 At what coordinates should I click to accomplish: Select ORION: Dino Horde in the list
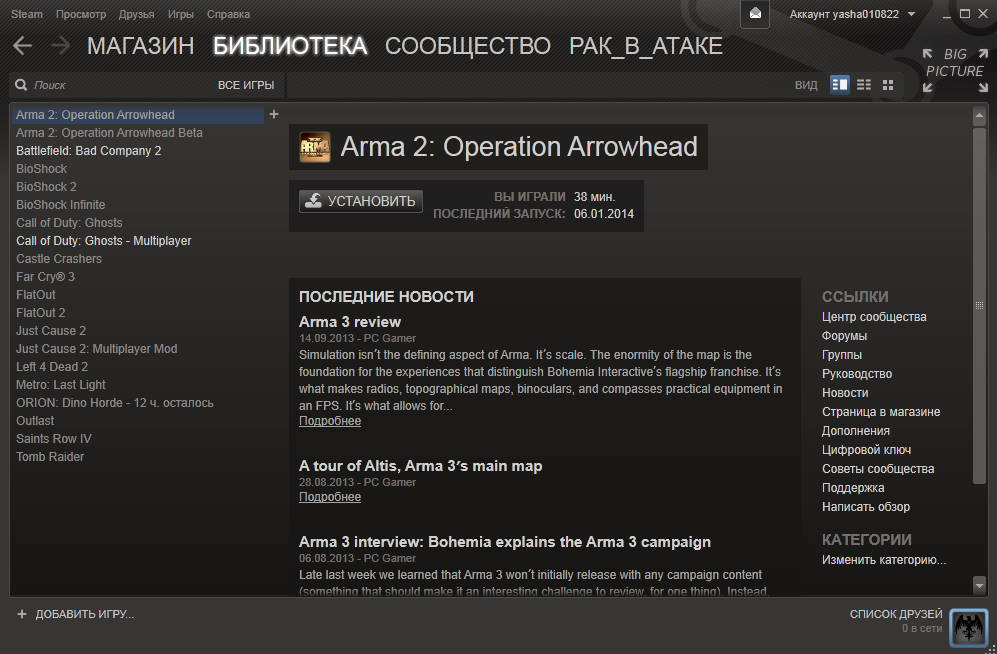(x=114, y=403)
